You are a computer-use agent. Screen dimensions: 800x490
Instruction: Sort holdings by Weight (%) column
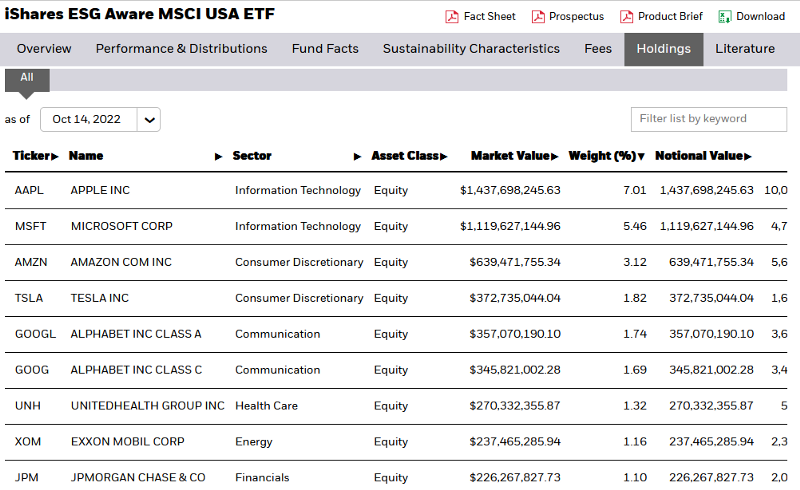[607, 156]
